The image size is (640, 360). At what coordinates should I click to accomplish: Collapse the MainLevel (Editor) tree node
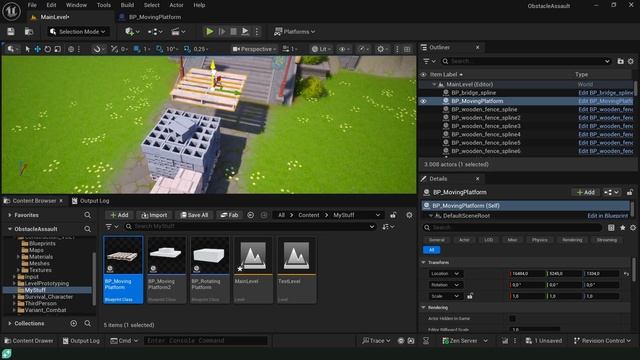pos(434,84)
